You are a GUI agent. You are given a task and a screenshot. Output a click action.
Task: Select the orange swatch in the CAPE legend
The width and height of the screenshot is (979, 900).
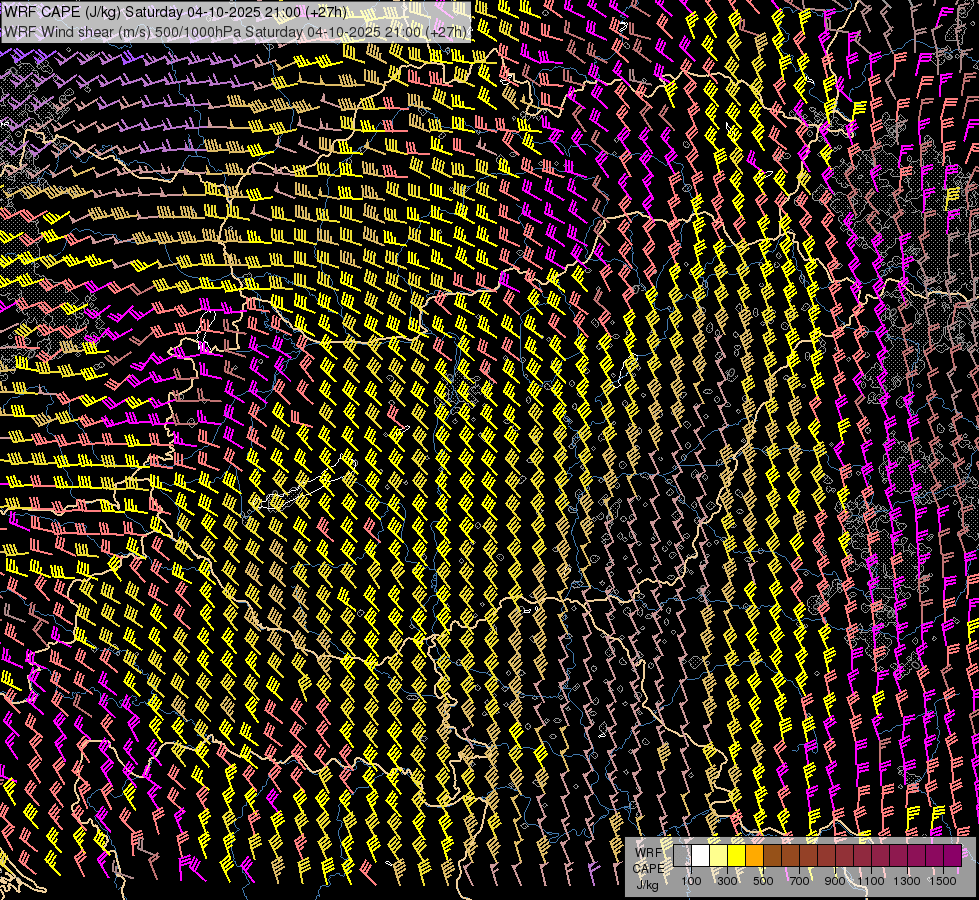click(x=754, y=856)
